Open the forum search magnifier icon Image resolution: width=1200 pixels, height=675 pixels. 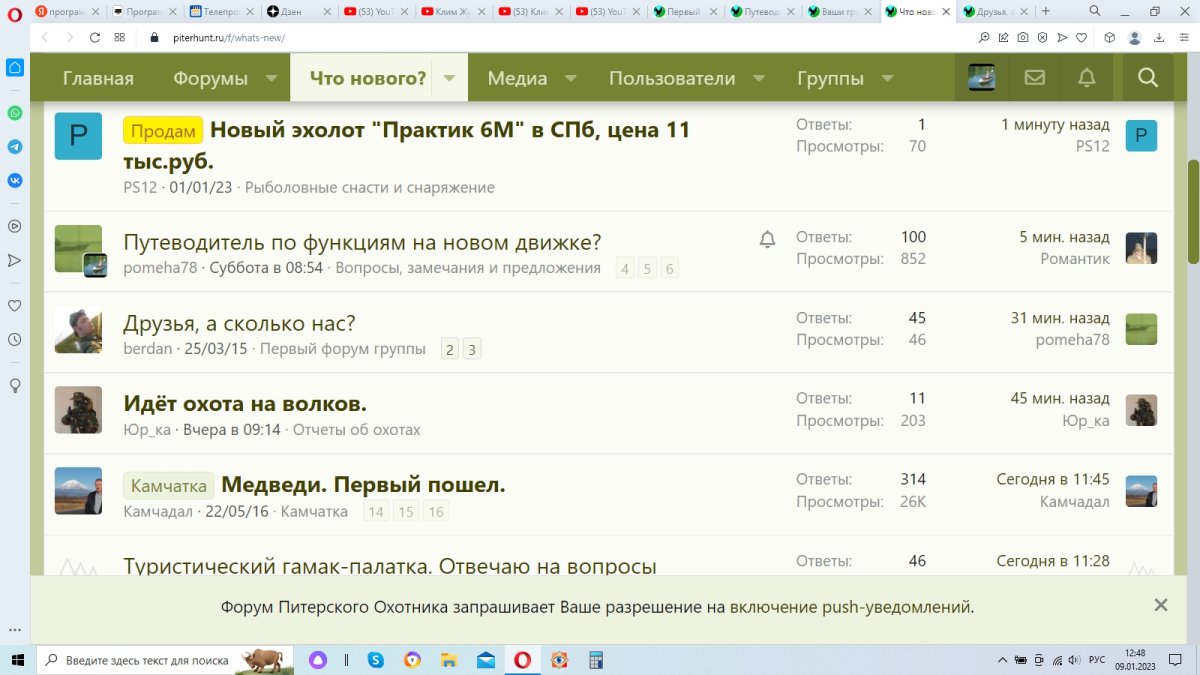pos(1147,78)
